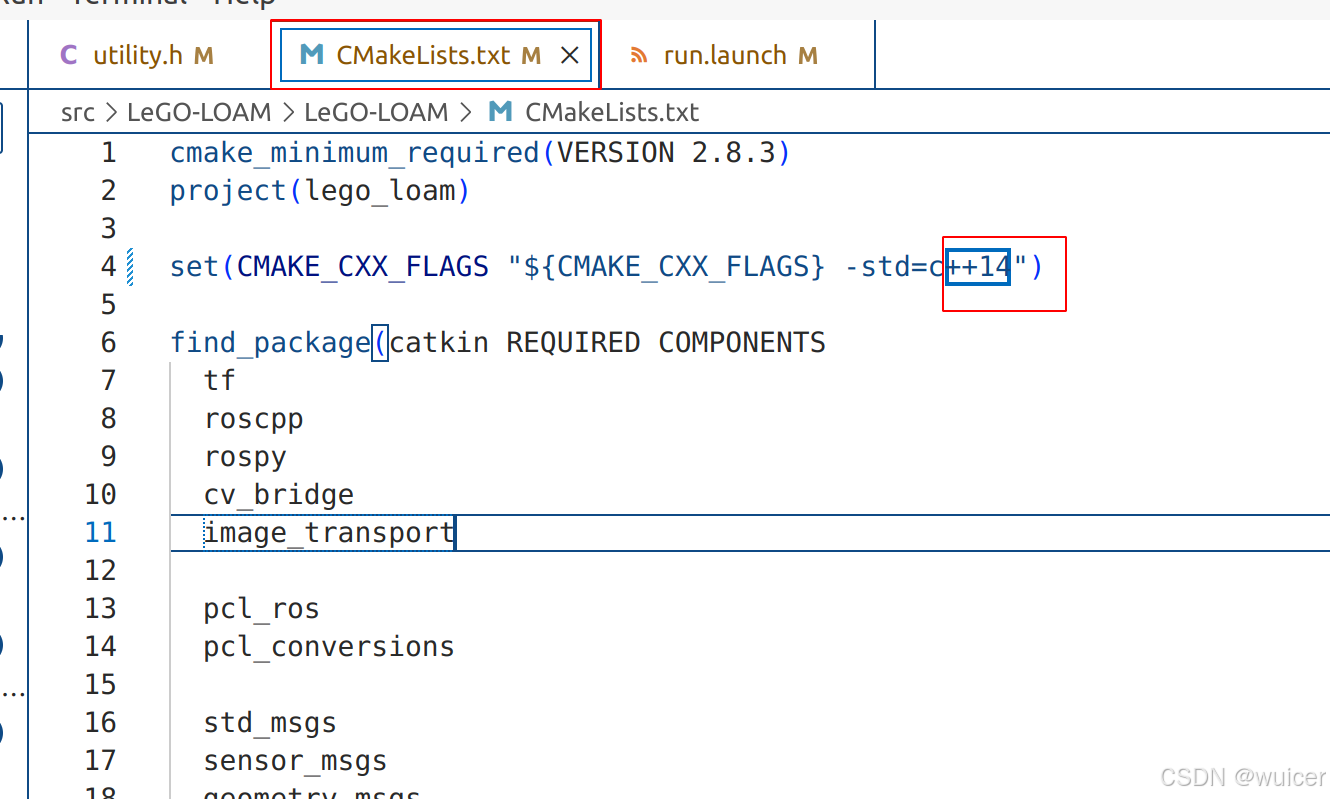
Task: Open the Help menu
Action: point(246,3)
